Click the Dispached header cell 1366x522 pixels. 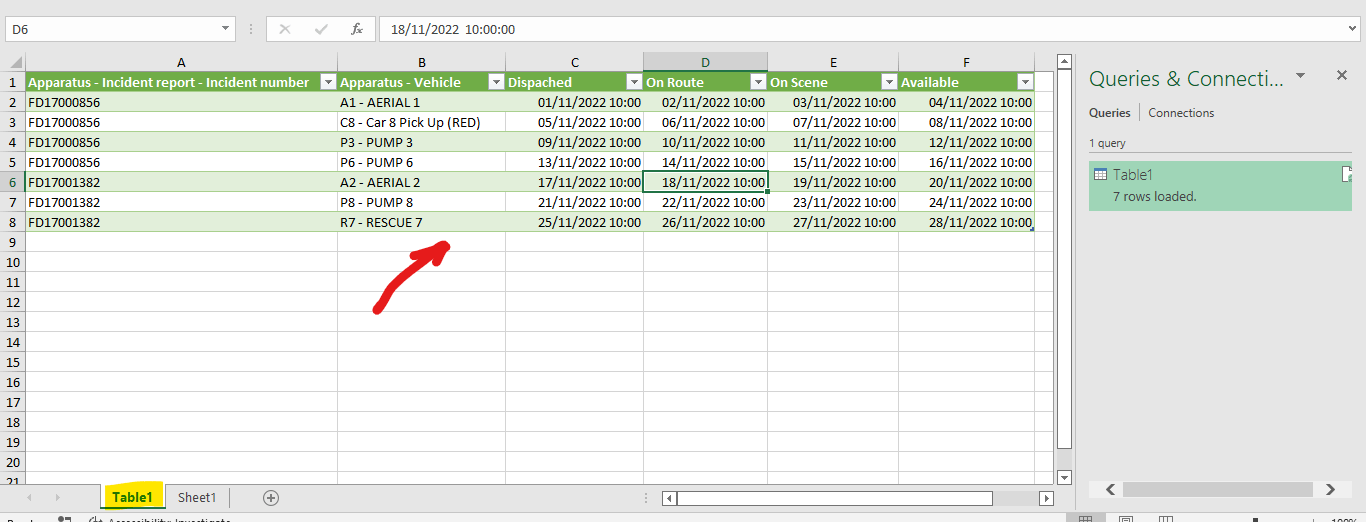click(575, 82)
